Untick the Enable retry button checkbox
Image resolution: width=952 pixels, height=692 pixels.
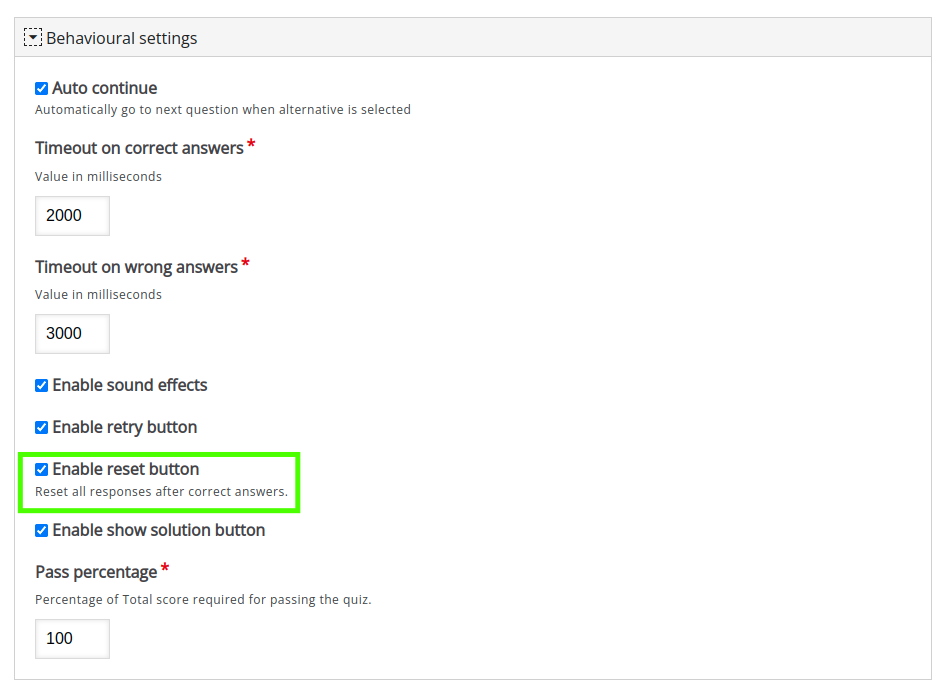[41, 427]
